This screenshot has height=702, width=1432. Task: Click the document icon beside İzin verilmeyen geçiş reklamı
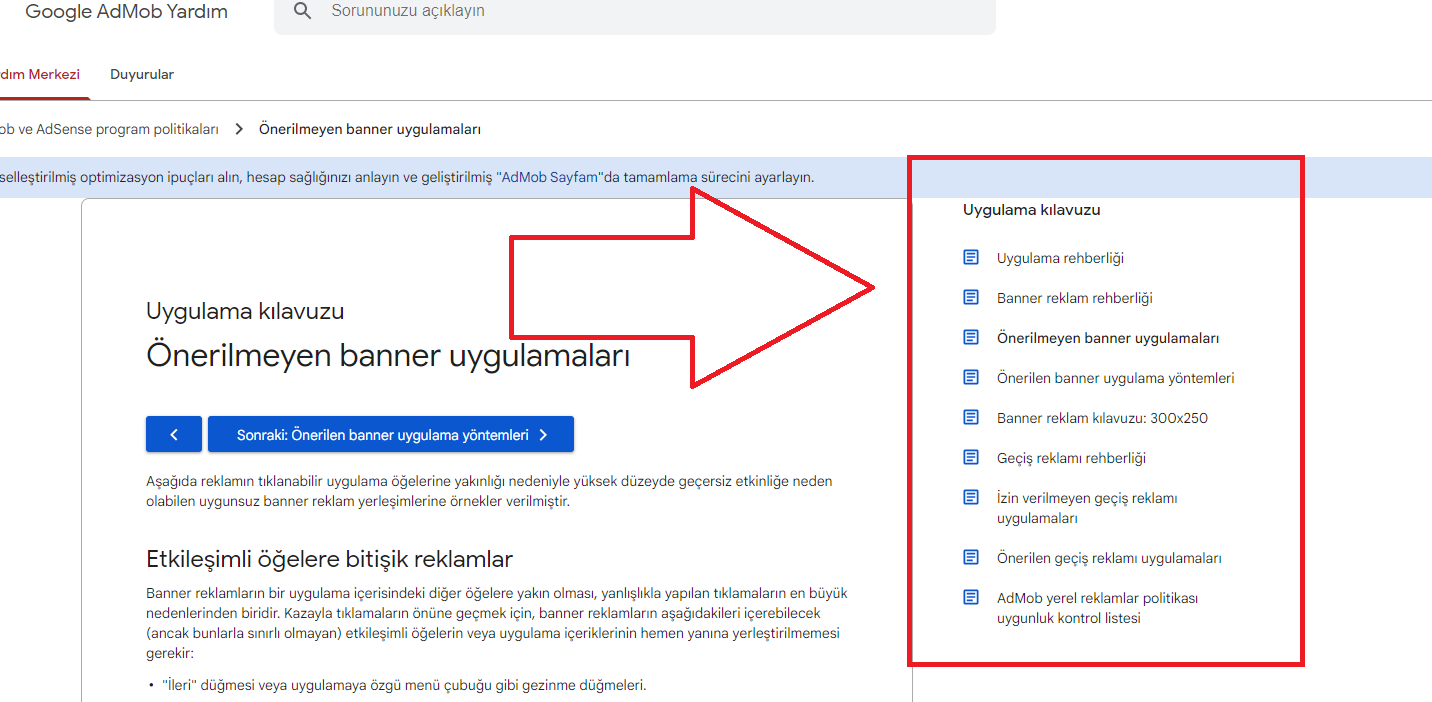point(970,497)
